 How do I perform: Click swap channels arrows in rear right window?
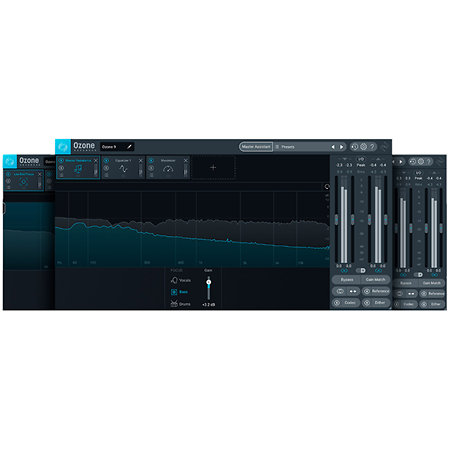(x=411, y=294)
